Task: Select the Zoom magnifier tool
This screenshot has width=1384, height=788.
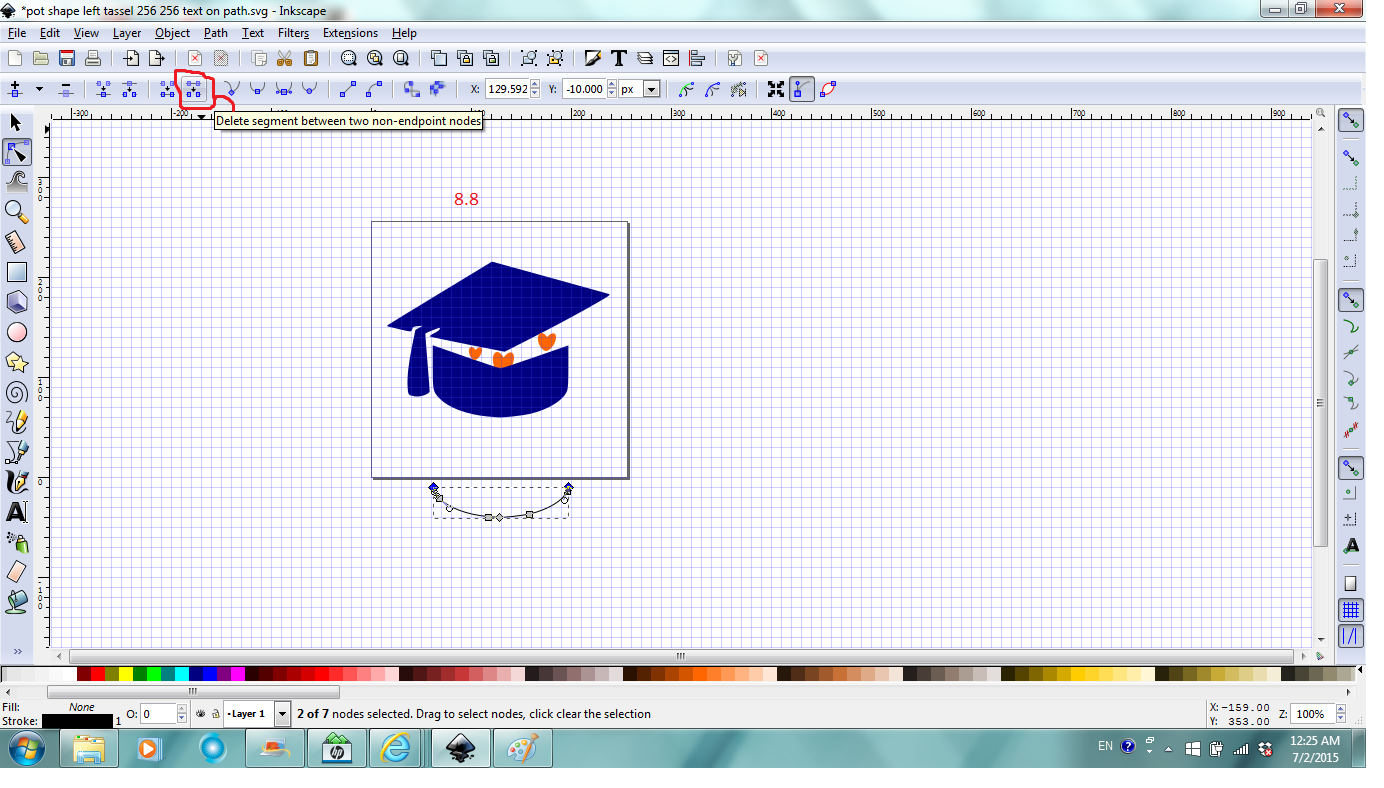Action: pyautogui.click(x=16, y=211)
